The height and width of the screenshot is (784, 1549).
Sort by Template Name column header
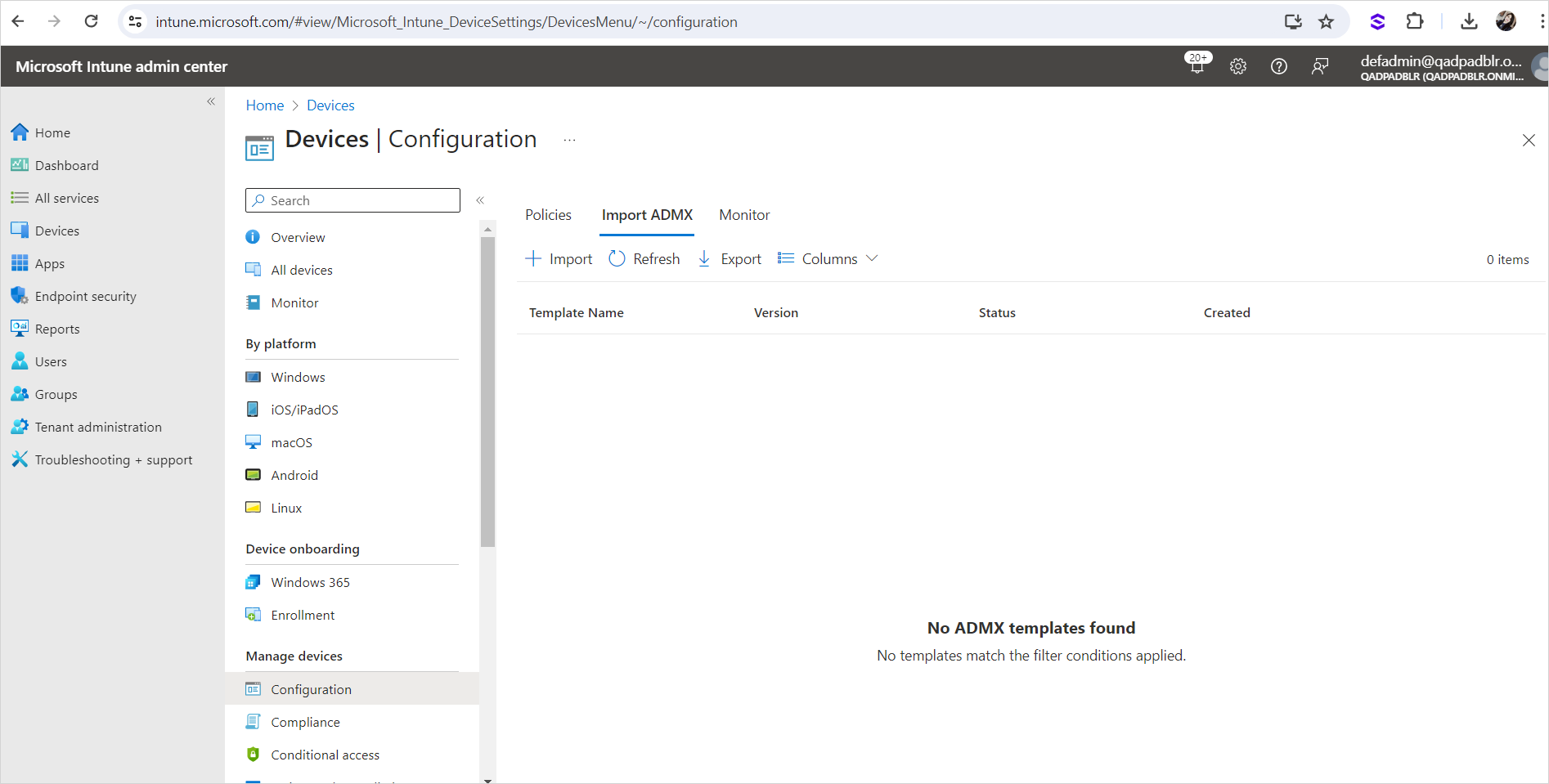577,313
